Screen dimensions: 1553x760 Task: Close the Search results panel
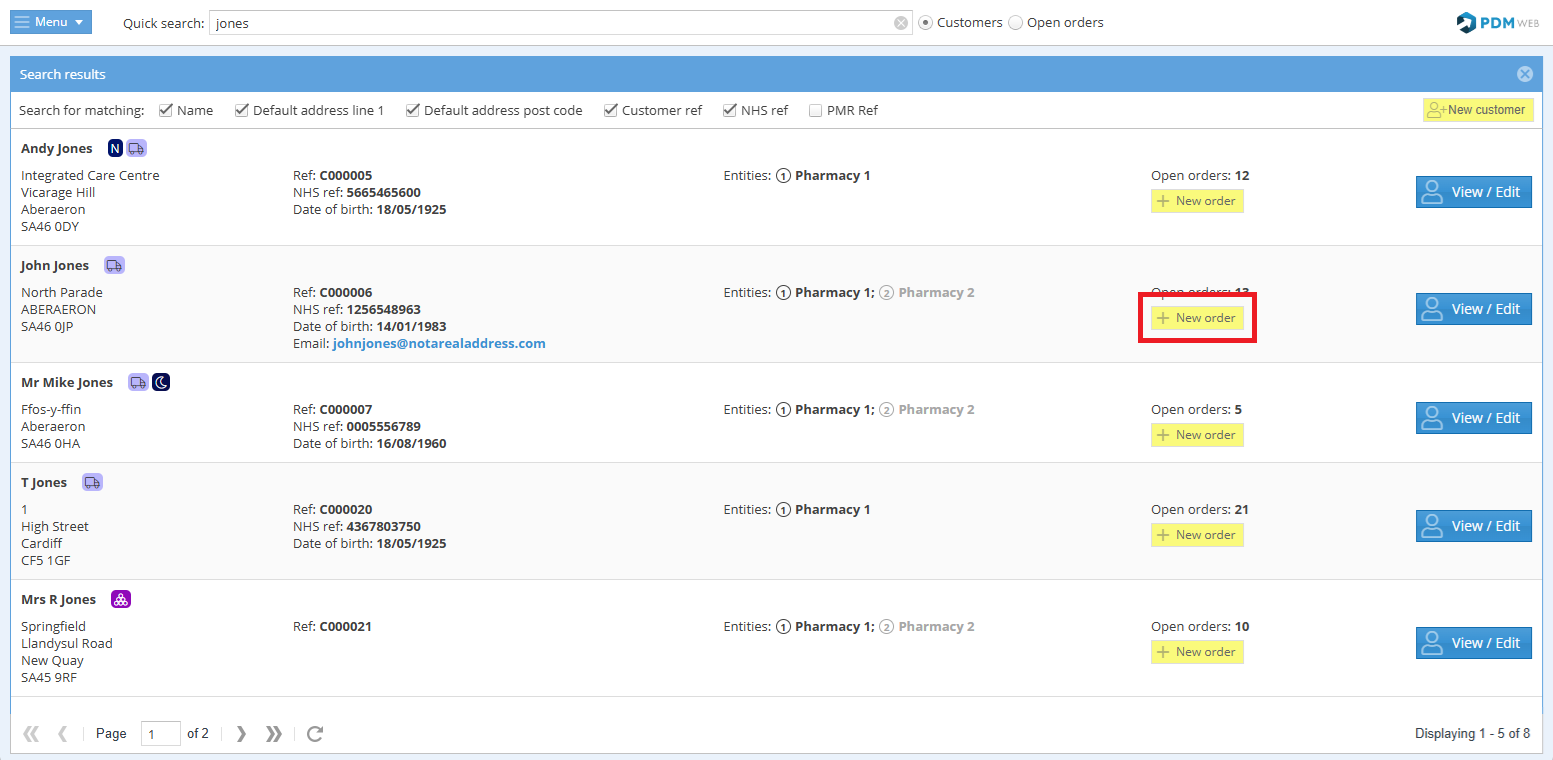1524,74
